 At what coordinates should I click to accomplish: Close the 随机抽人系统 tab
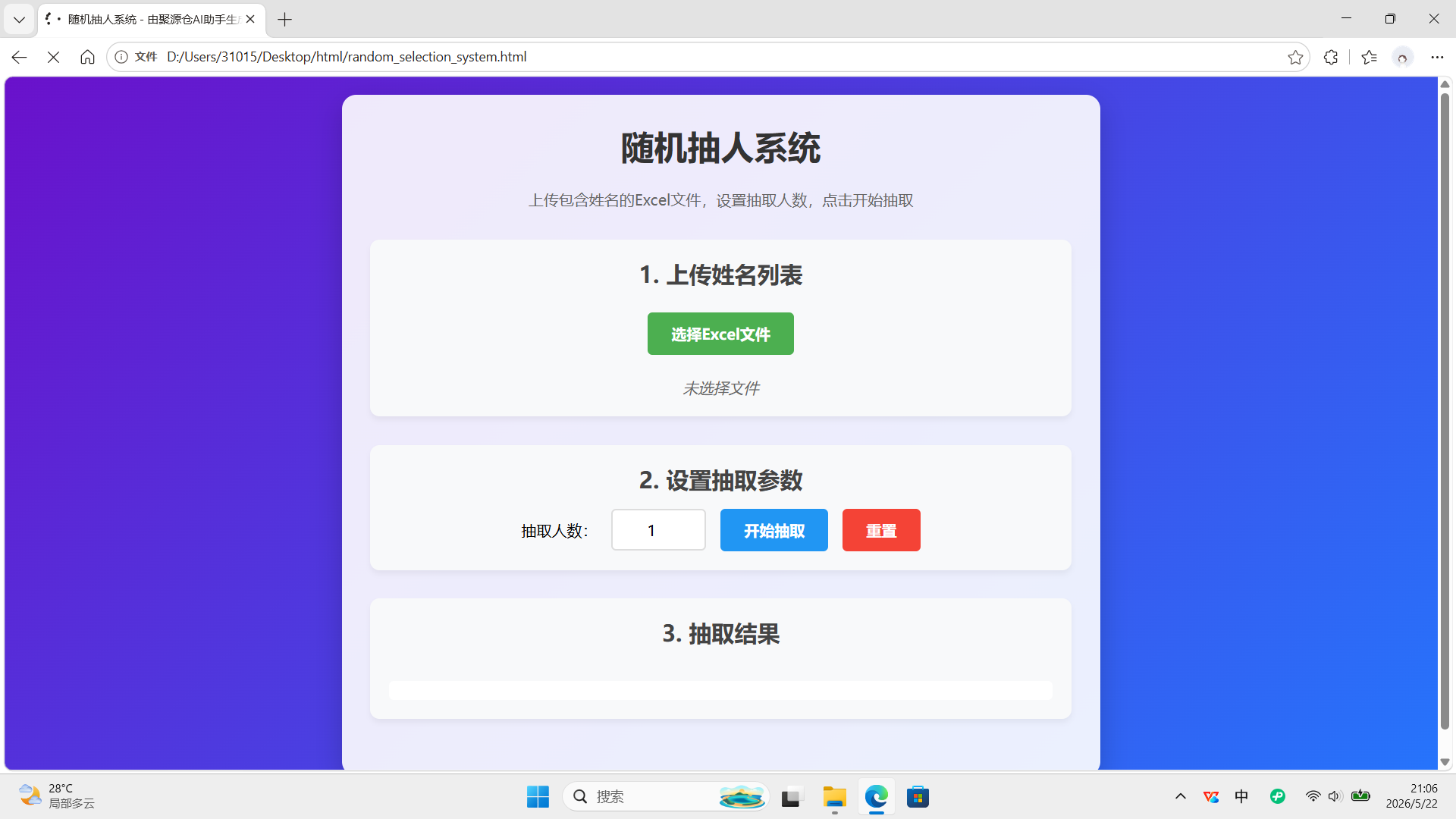click(250, 19)
